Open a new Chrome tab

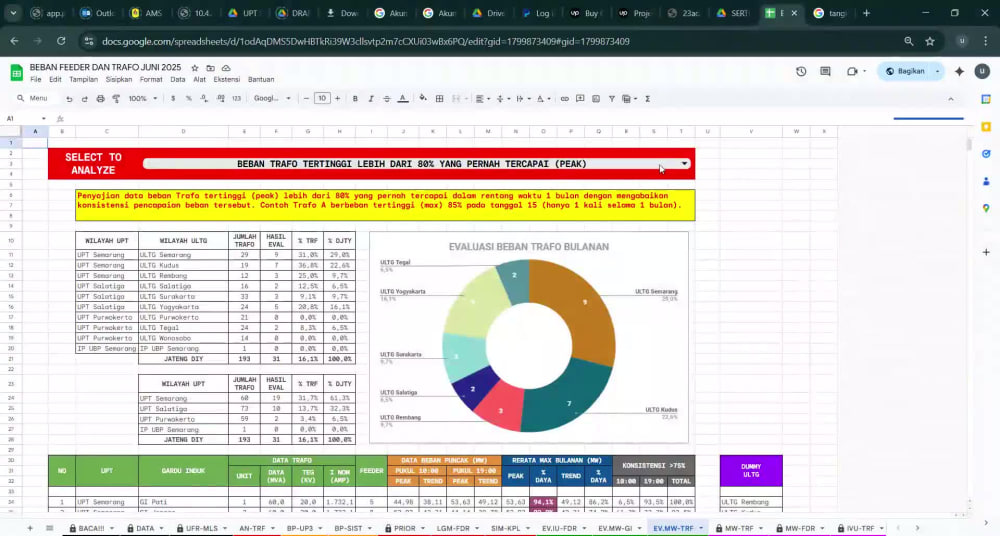point(866,13)
